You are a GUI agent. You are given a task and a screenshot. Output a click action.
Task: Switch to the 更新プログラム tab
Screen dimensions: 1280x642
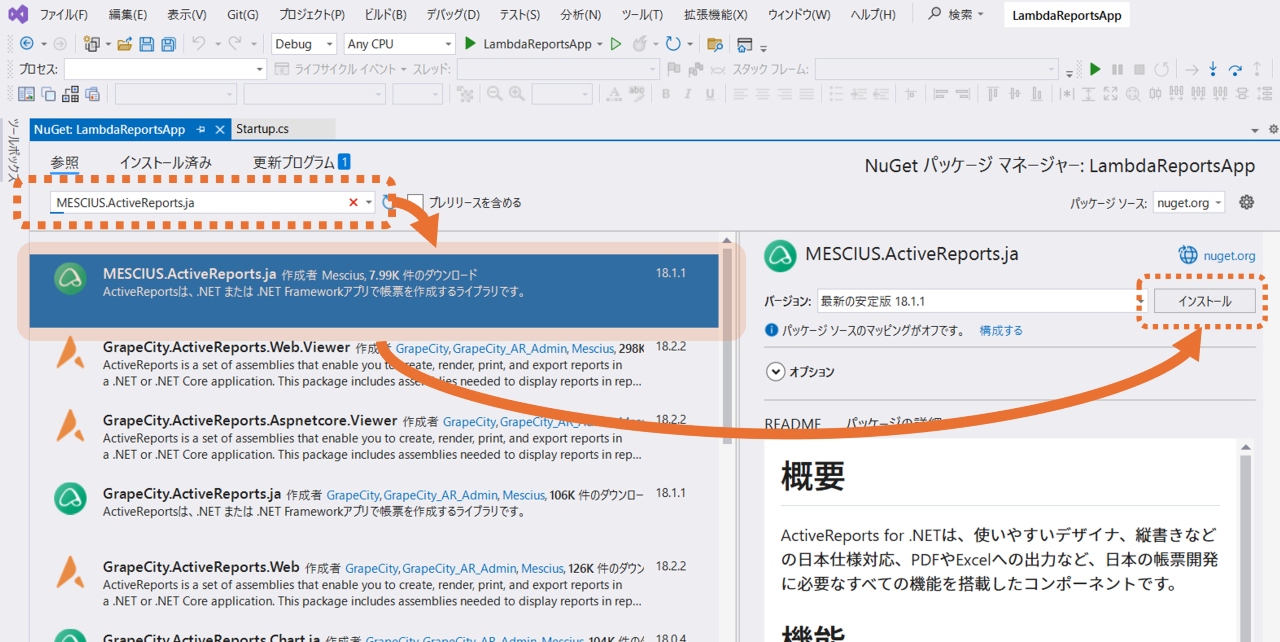click(x=294, y=162)
